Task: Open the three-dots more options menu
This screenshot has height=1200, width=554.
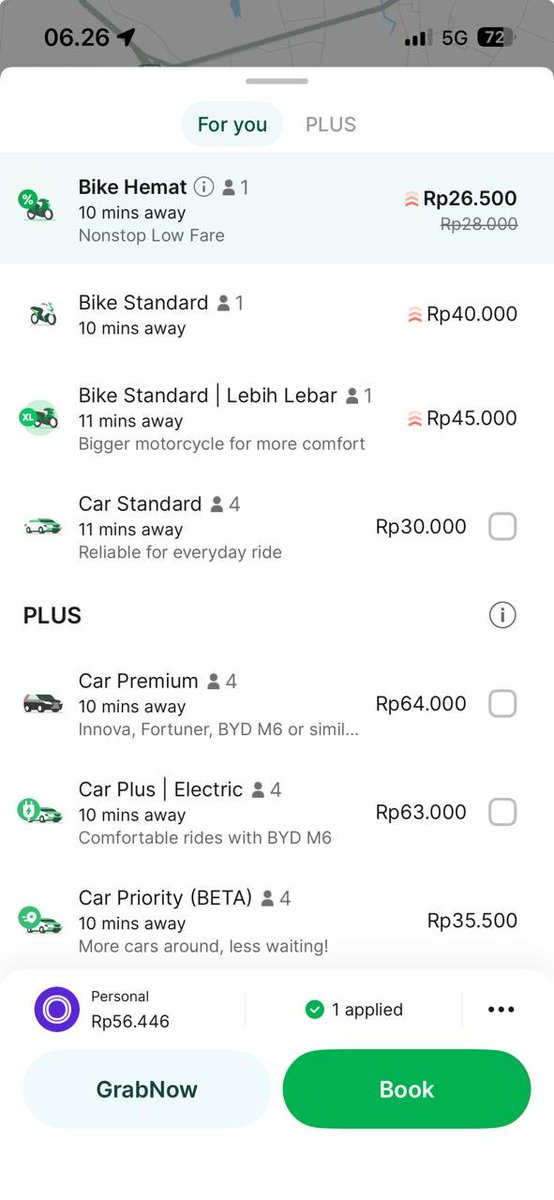Action: 501,1010
